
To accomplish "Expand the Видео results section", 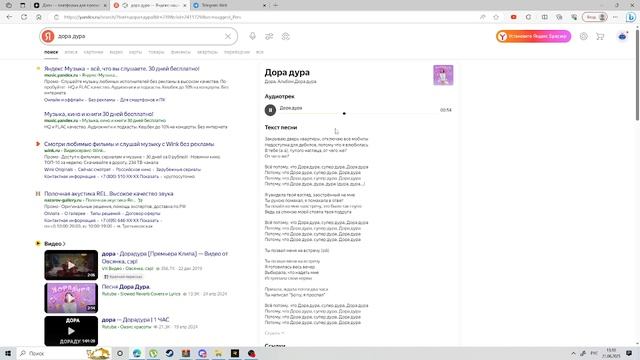I will [55, 244].
